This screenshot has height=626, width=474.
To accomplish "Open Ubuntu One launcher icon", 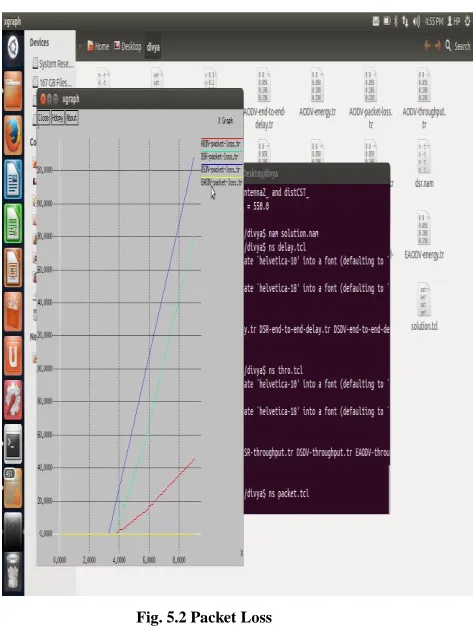I will [x=13, y=355].
